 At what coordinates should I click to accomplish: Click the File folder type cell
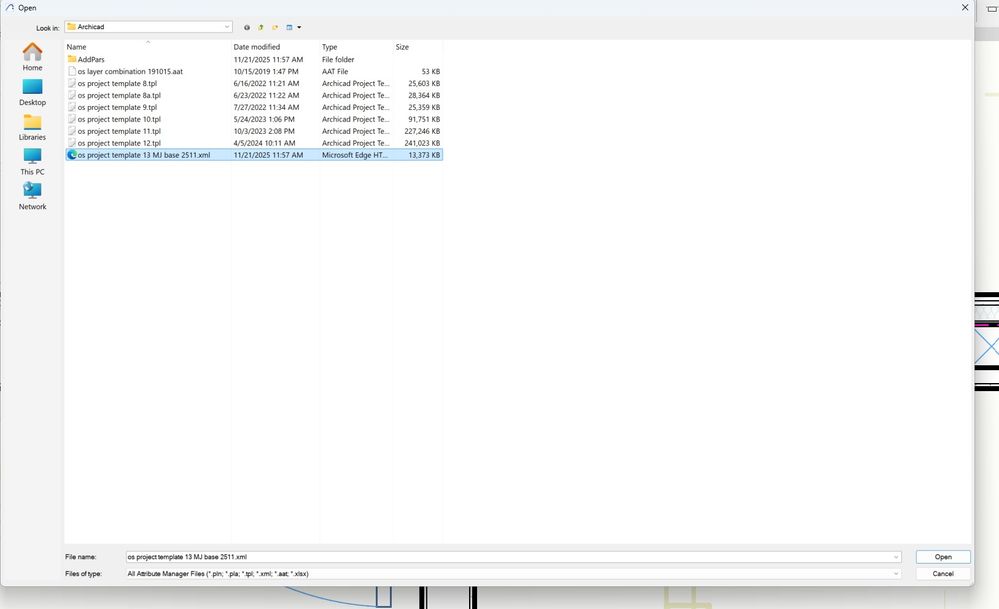point(338,59)
